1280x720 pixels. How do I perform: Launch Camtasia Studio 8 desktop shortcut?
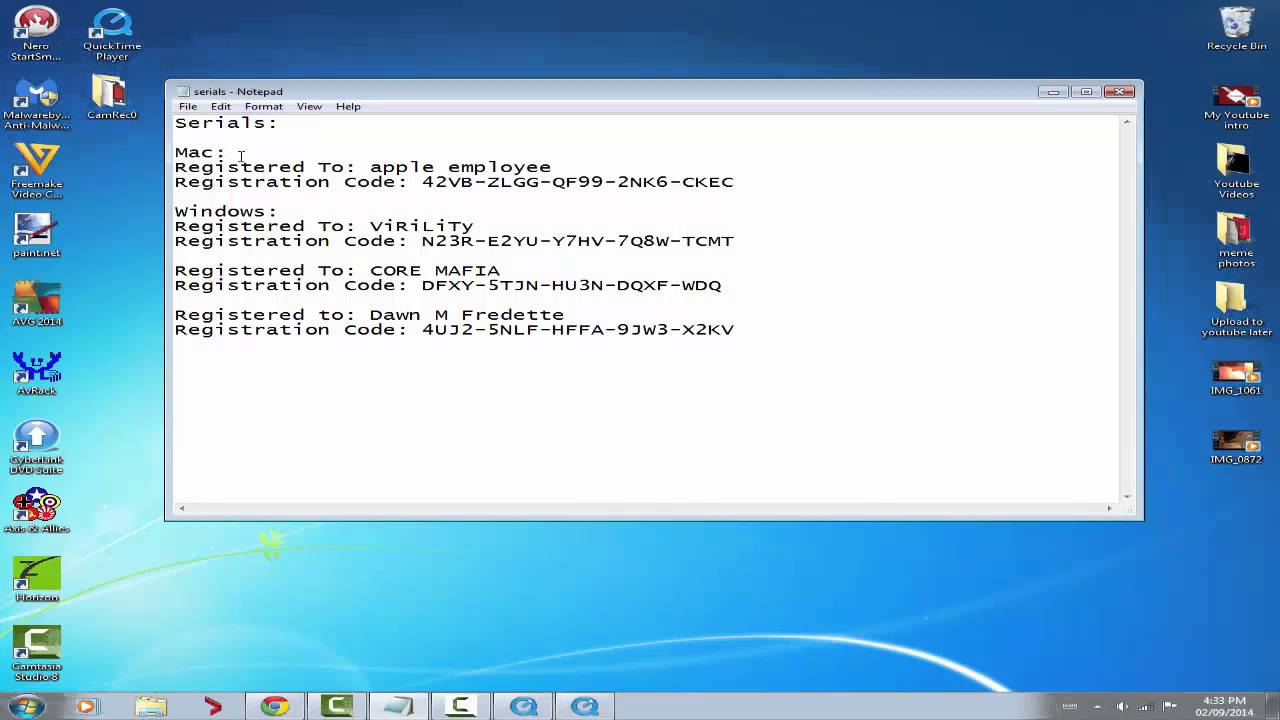click(36, 654)
